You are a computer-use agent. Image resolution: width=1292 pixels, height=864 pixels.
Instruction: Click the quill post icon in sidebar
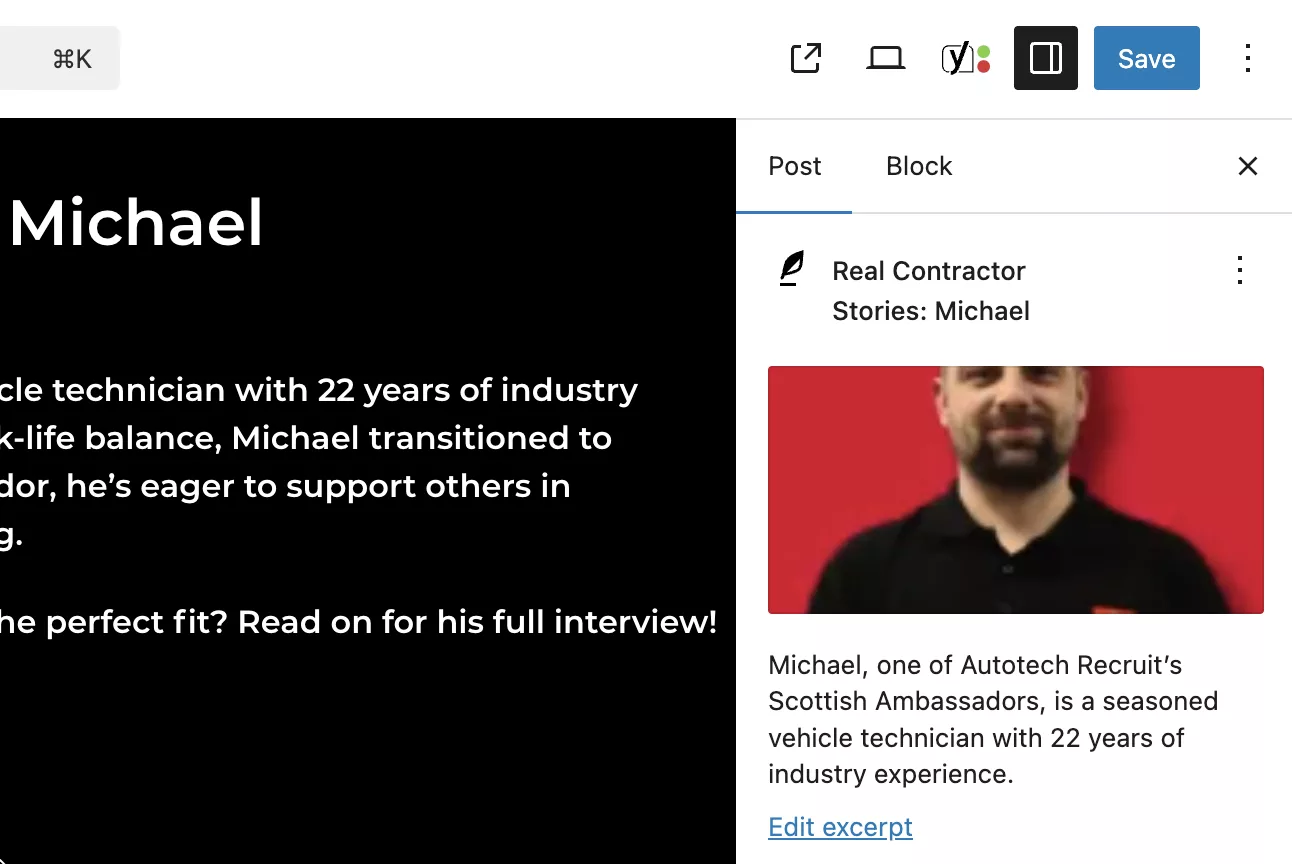point(791,270)
